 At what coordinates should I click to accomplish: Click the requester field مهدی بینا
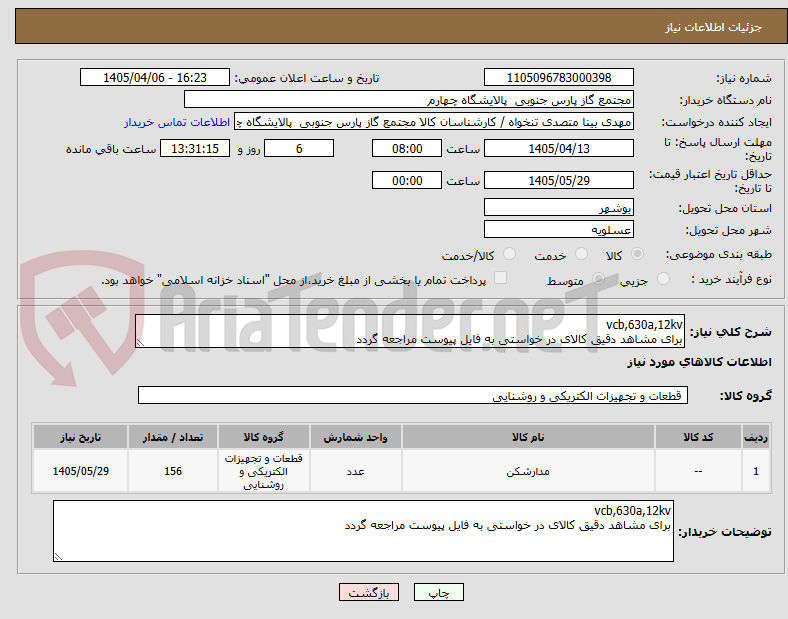(434, 122)
